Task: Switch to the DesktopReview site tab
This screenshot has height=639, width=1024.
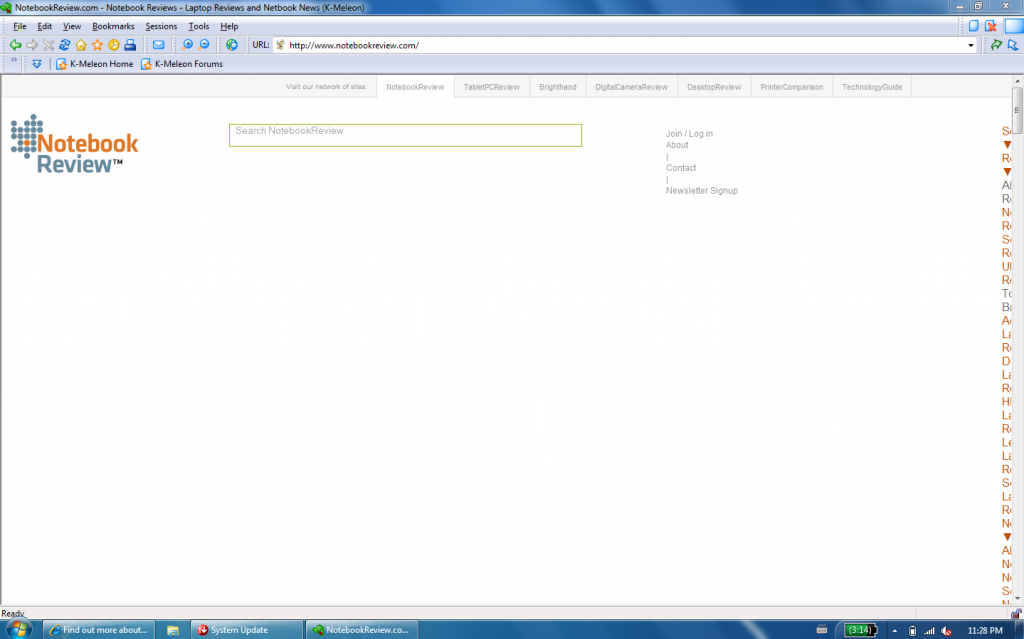Action: 714,87
